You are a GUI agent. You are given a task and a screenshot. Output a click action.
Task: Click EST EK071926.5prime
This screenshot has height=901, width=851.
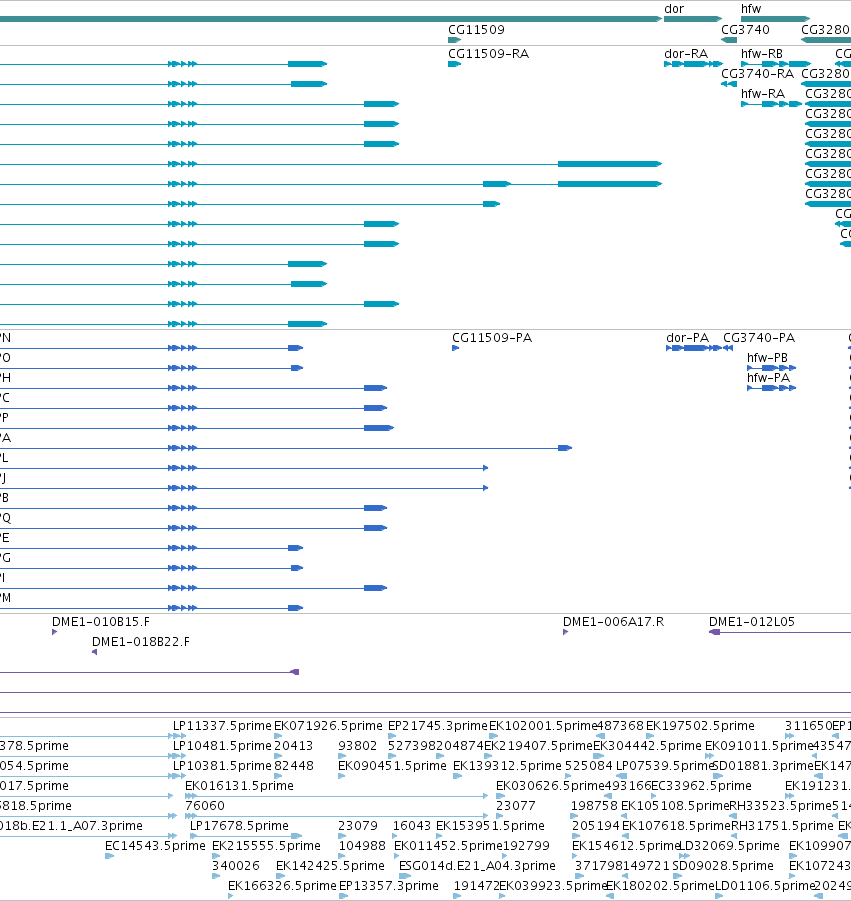328,726
